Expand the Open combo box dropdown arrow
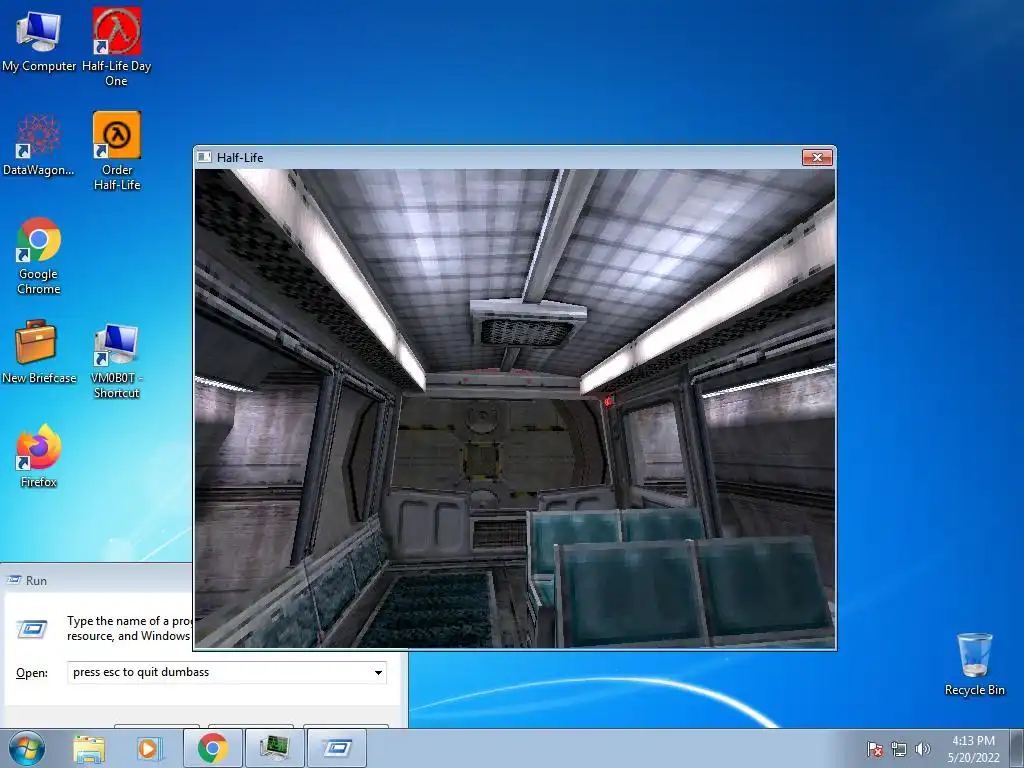This screenshot has width=1024, height=768. pos(378,673)
